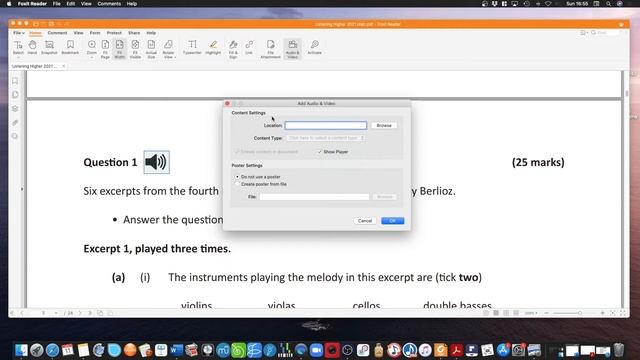The height and width of the screenshot is (360, 640).
Task: Go to next page in status bar
Action: click(80, 313)
